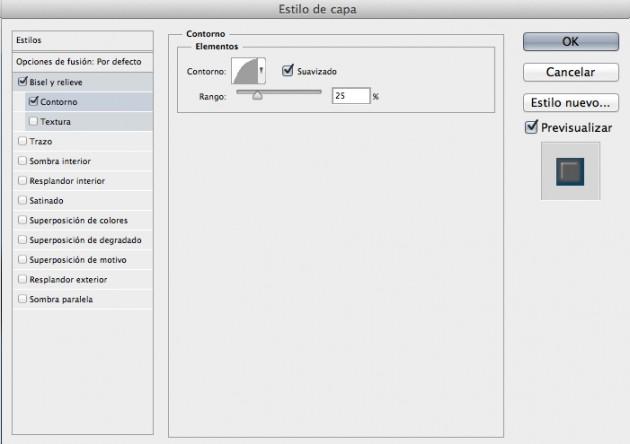
Task: Enable the Trazo checkbox
Action: (x=22, y=141)
